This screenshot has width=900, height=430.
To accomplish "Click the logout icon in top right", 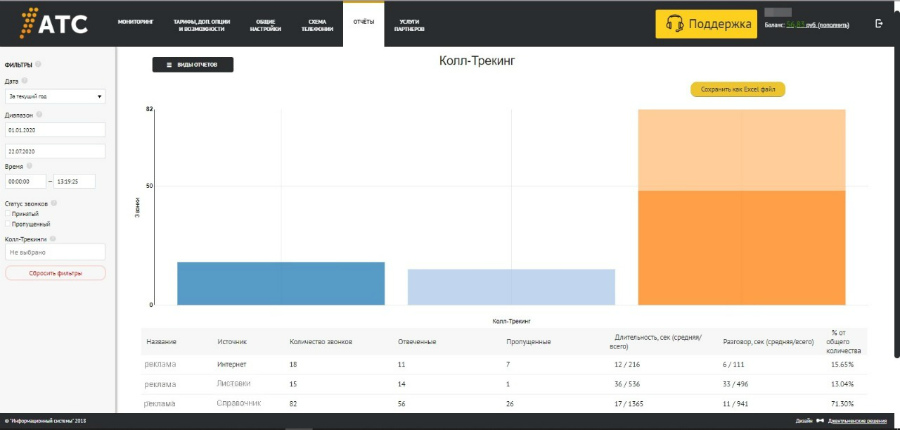I will coord(879,23).
